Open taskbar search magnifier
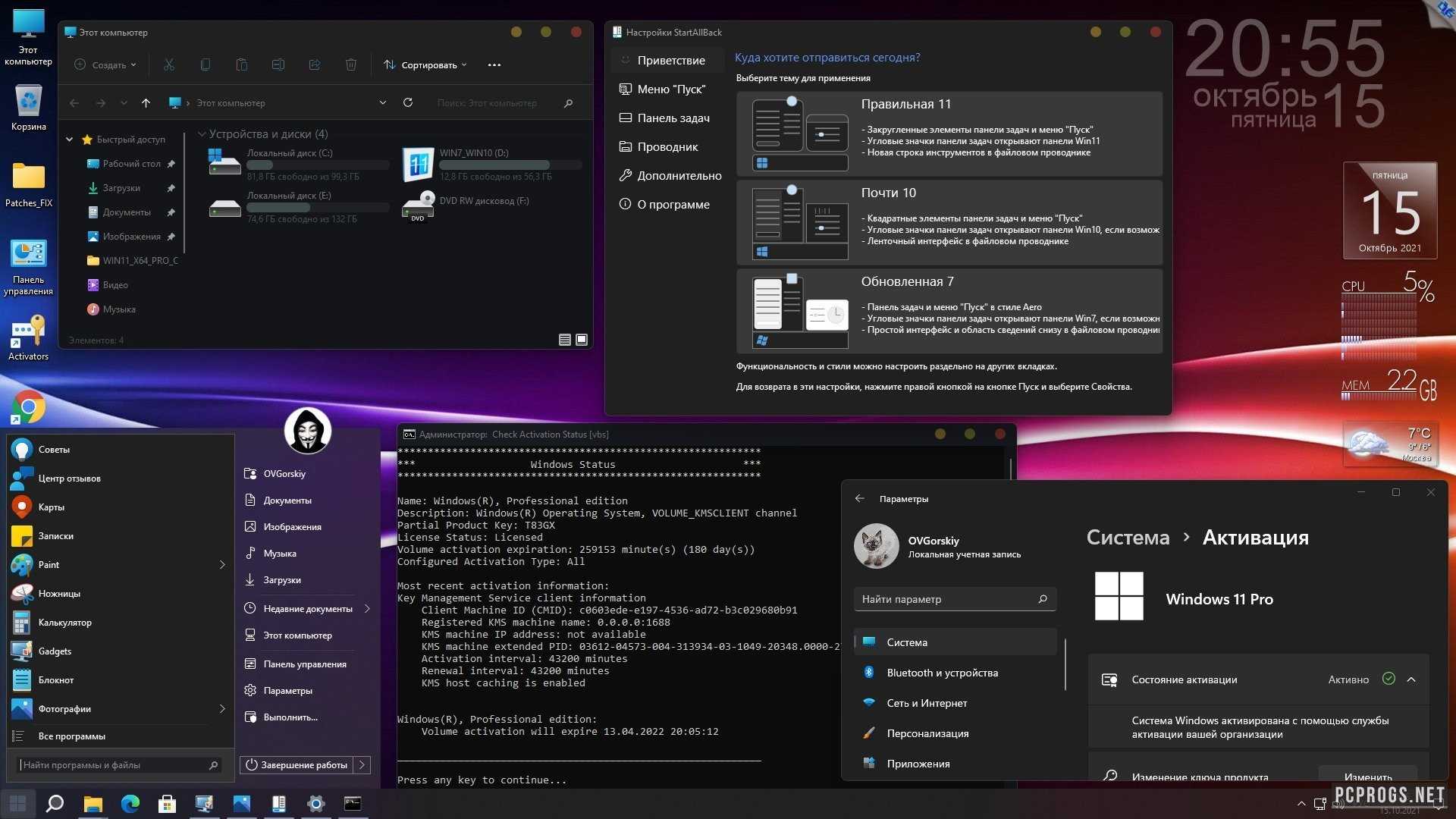Screen dimensions: 1456x819 [x=55, y=804]
